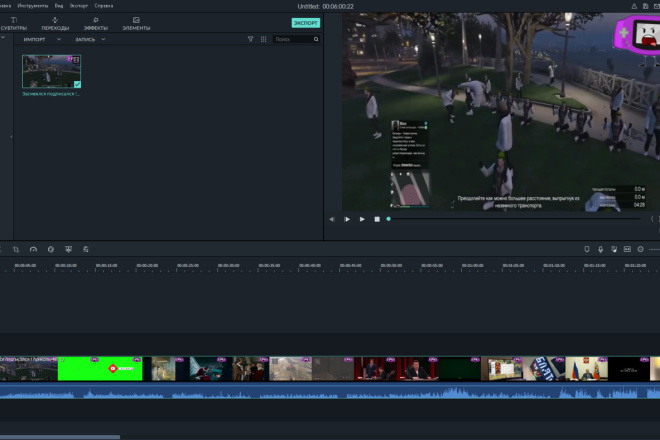Screen dimensions: 660x440
Task: Open the Speed control icon
Action: 33,249
